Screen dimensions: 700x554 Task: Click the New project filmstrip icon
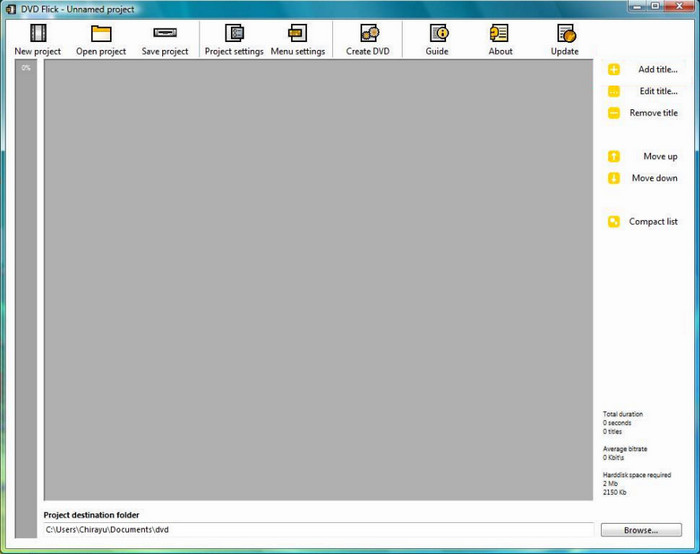tap(38, 33)
